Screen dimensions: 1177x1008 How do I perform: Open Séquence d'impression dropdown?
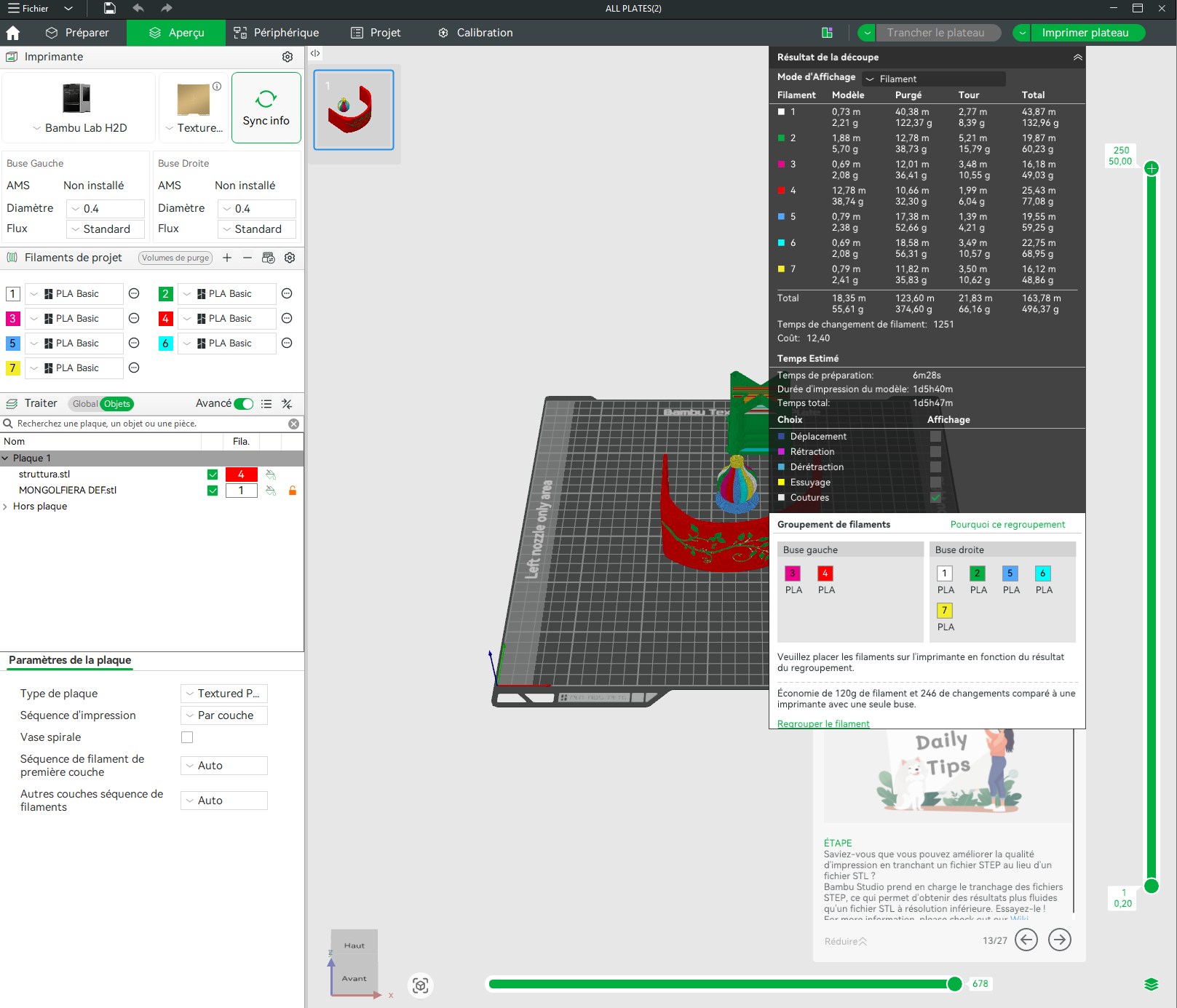tap(224, 715)
